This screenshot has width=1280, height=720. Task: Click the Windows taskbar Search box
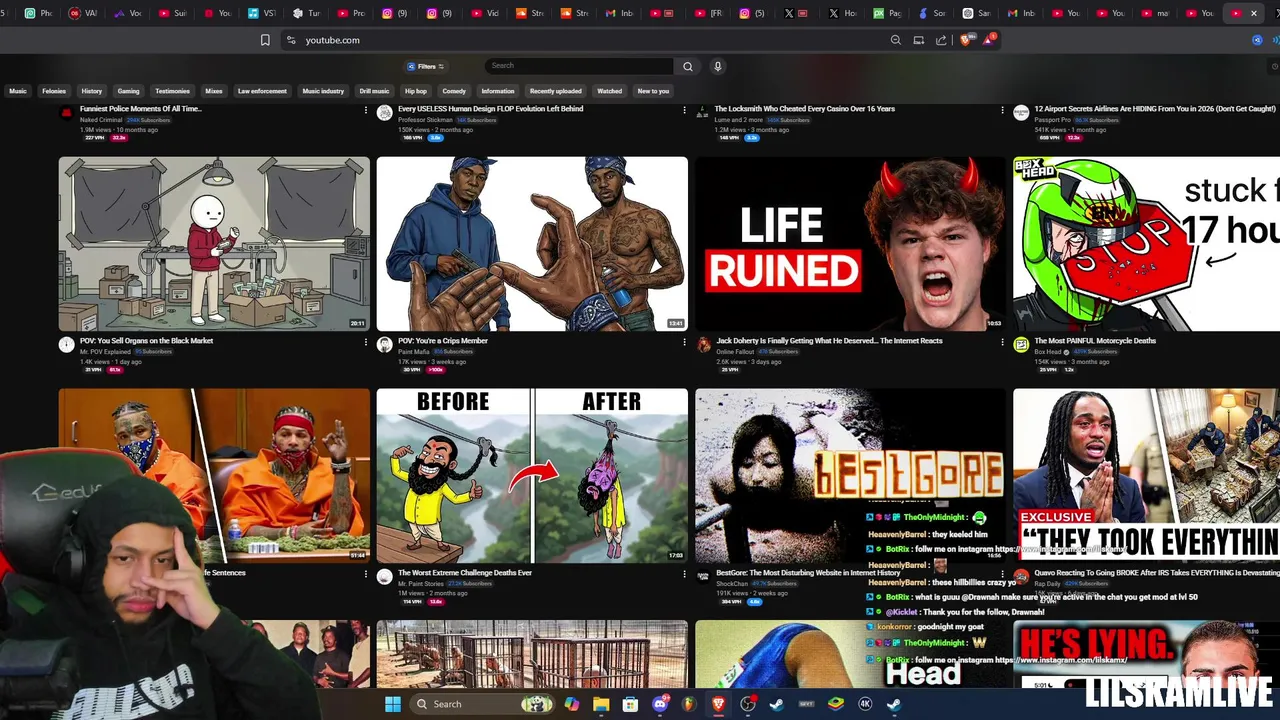click(483, 704)
